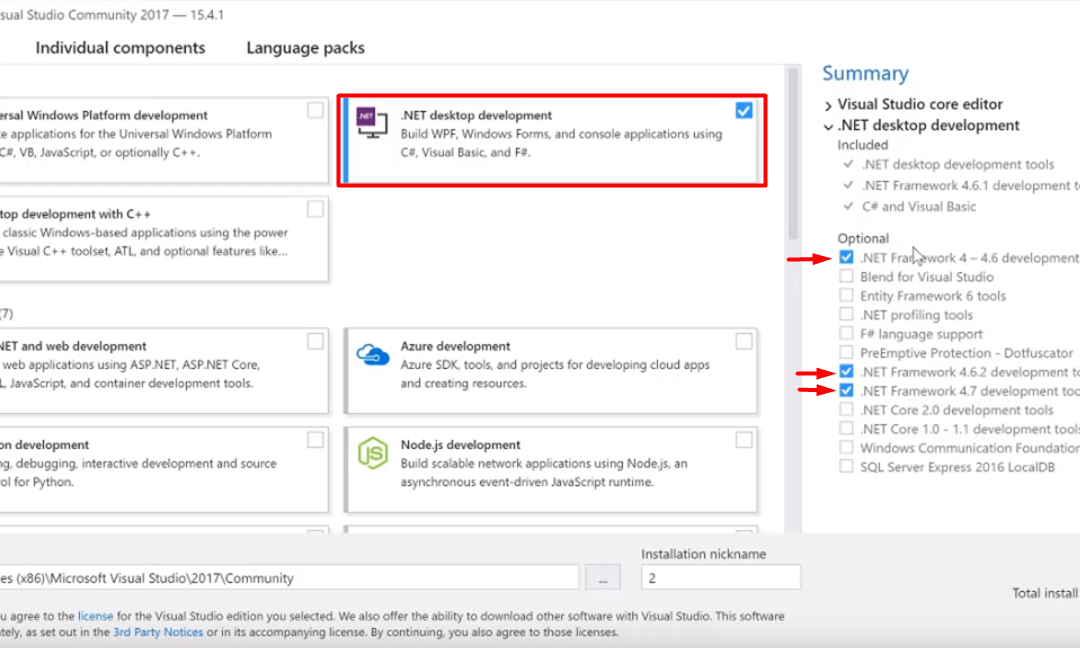Enable F# language support checkbox
The image size is (1080, 648).
point(846,333)
